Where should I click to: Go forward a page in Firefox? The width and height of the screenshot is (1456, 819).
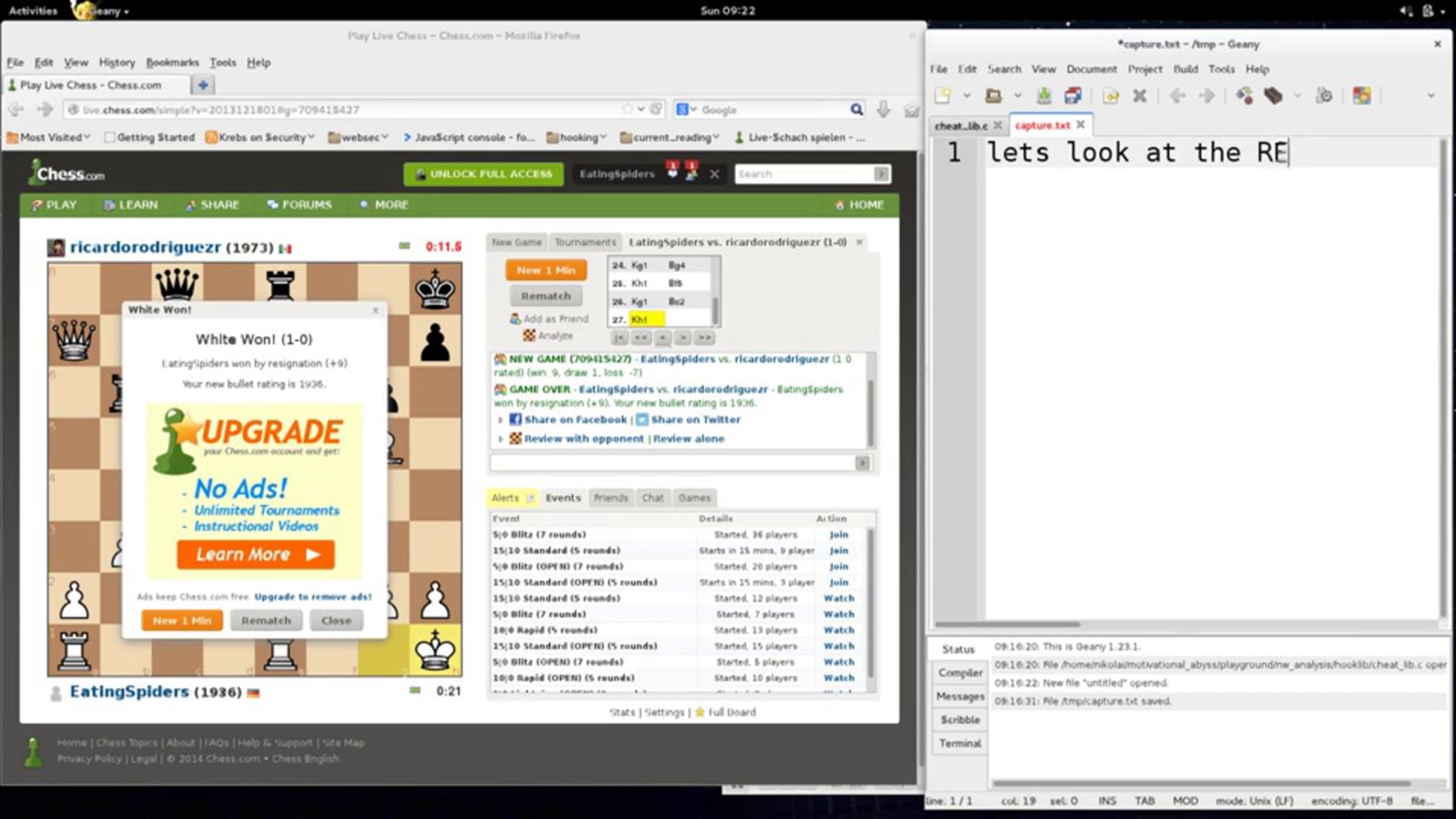[44, 110]
